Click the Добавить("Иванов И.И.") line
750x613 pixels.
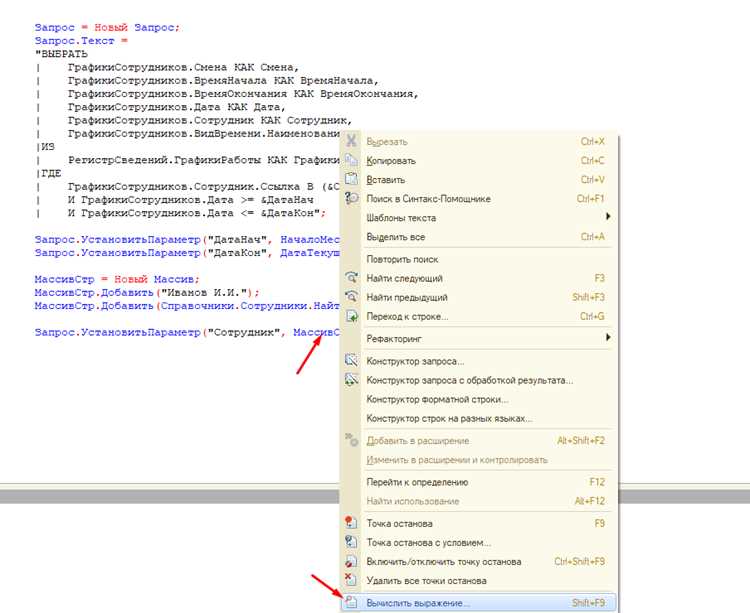point(147,293)
